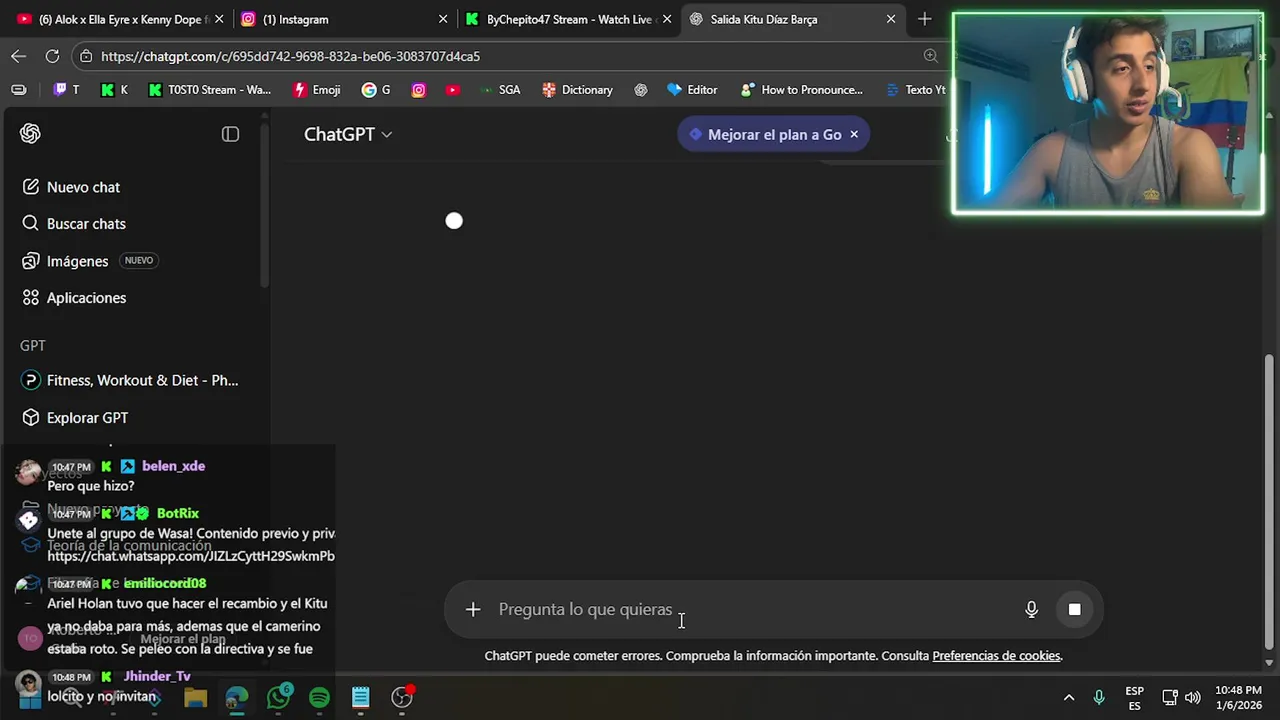Open Spotify from taskbar
The height and width of the screenshot is (720, 1280).
(x=320, y=697)
